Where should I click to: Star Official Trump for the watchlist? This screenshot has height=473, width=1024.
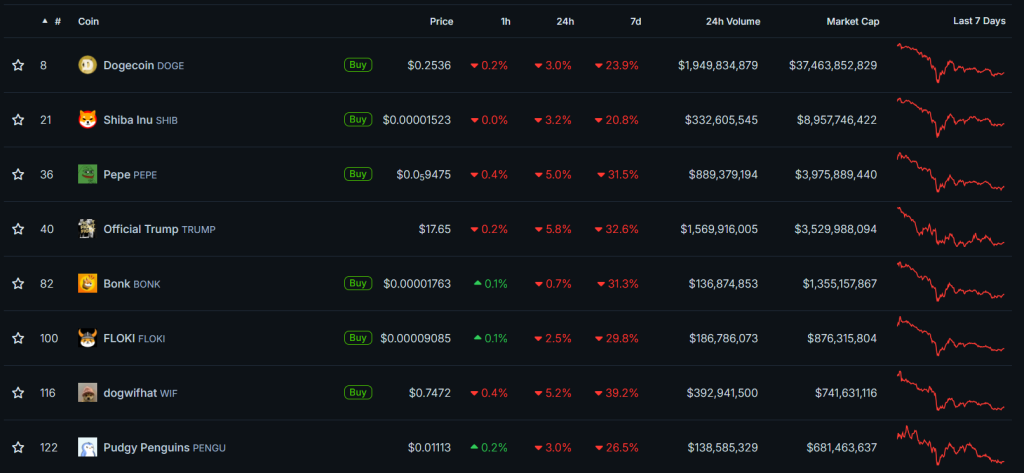[x=18, y=229]
